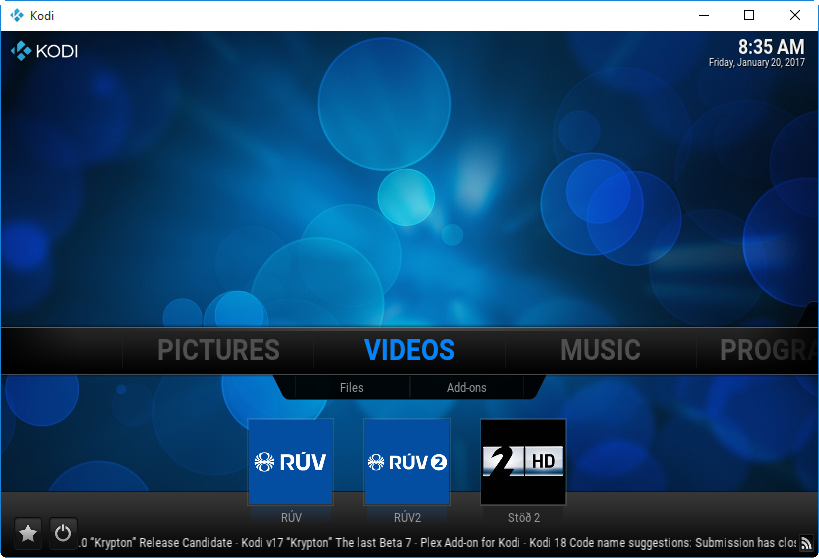Minimize the Kodi window

pos(704,15)
